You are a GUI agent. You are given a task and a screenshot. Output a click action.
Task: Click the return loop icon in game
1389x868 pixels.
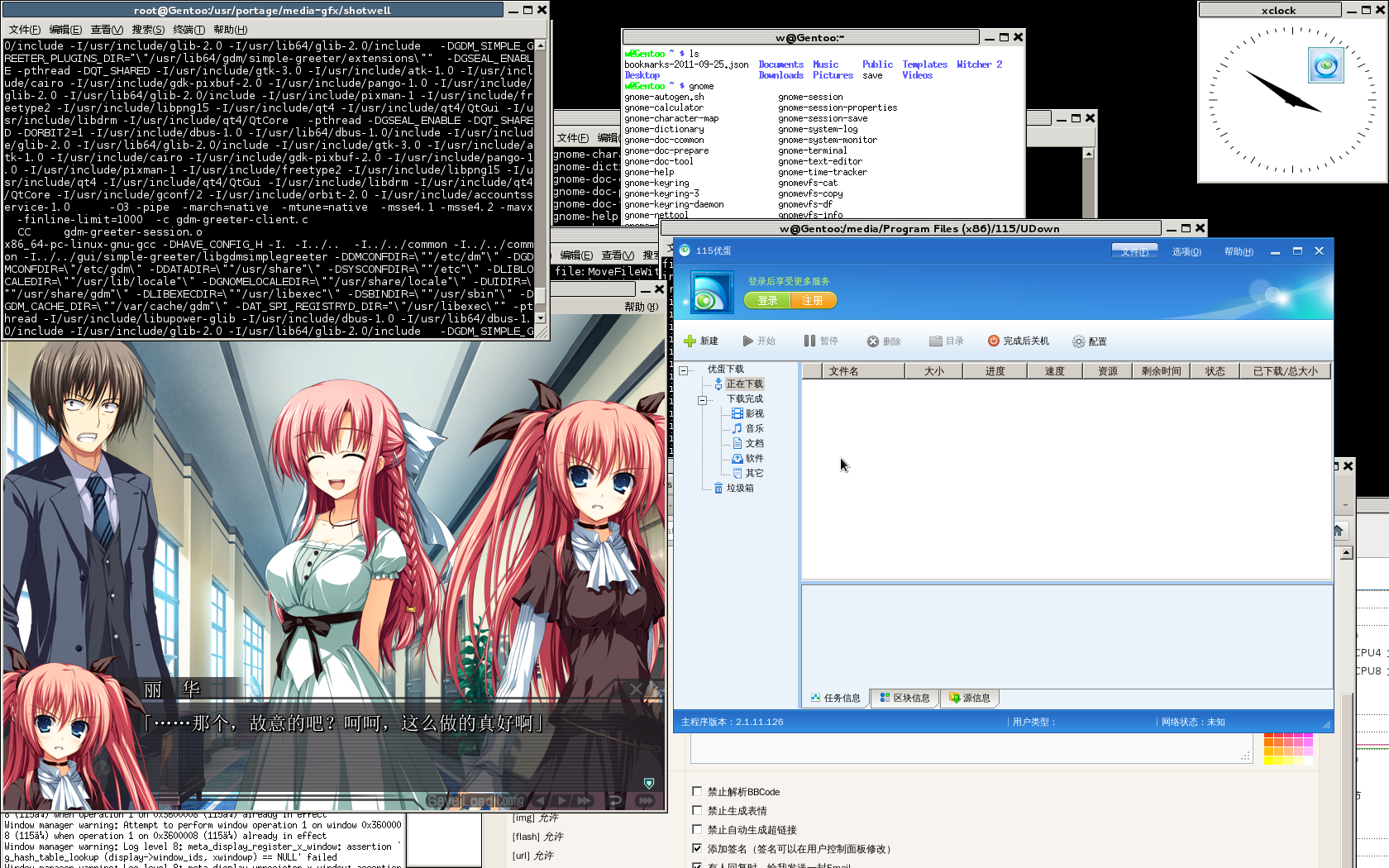tap(614, 800)
